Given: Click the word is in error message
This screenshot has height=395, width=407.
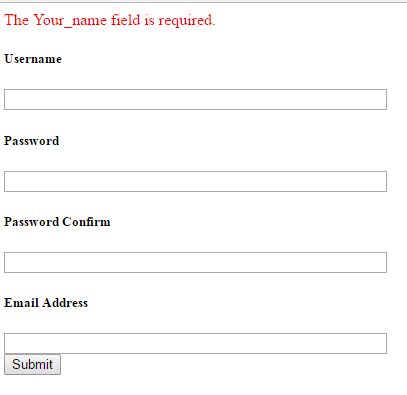Looking at the screenshot, I should (x=149, y=20).
